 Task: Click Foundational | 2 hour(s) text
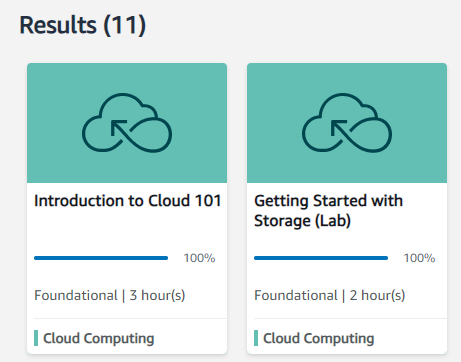330,295
